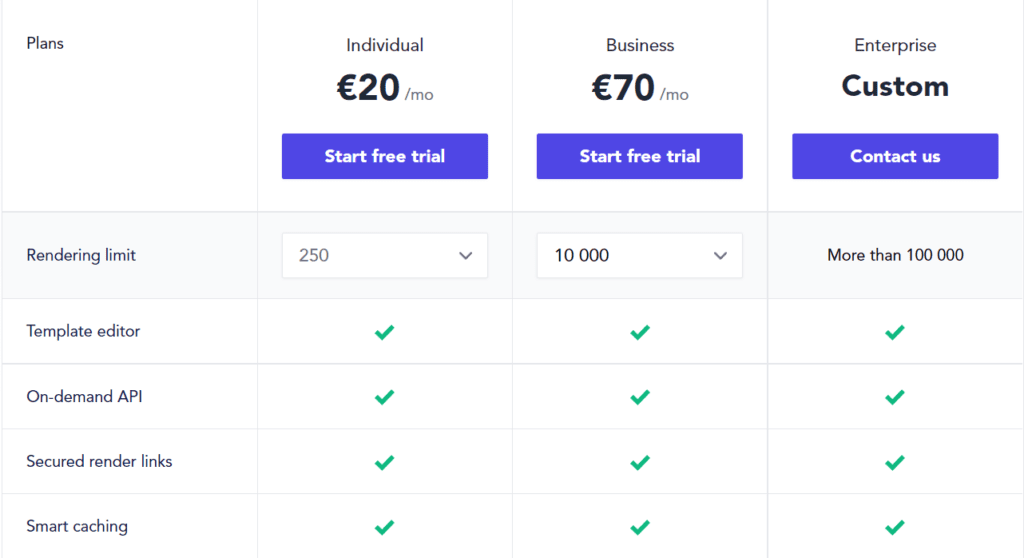Click the Enterprise plan heading

coord(895,45)
